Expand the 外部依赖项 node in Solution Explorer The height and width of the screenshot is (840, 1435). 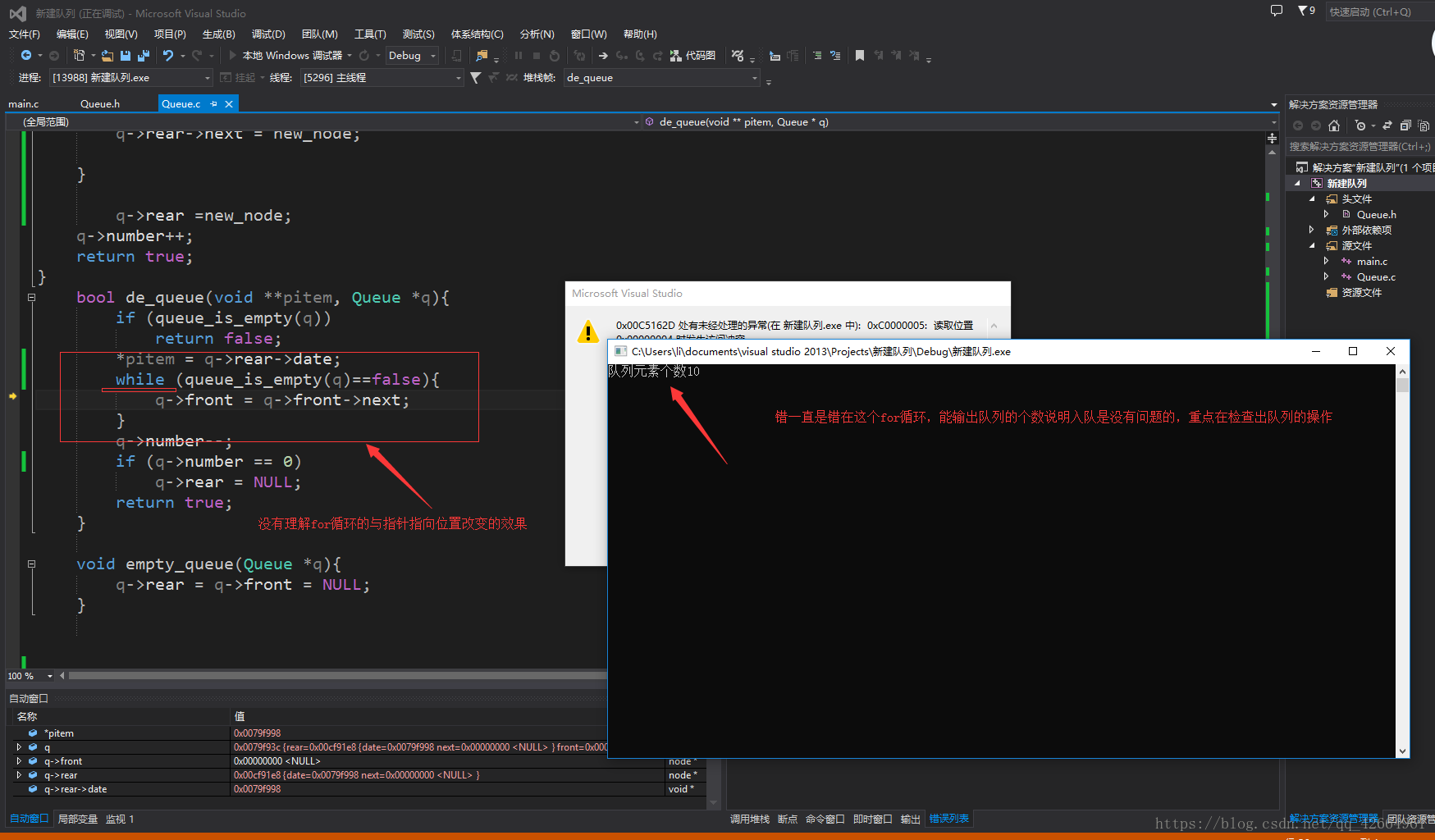1311,230
